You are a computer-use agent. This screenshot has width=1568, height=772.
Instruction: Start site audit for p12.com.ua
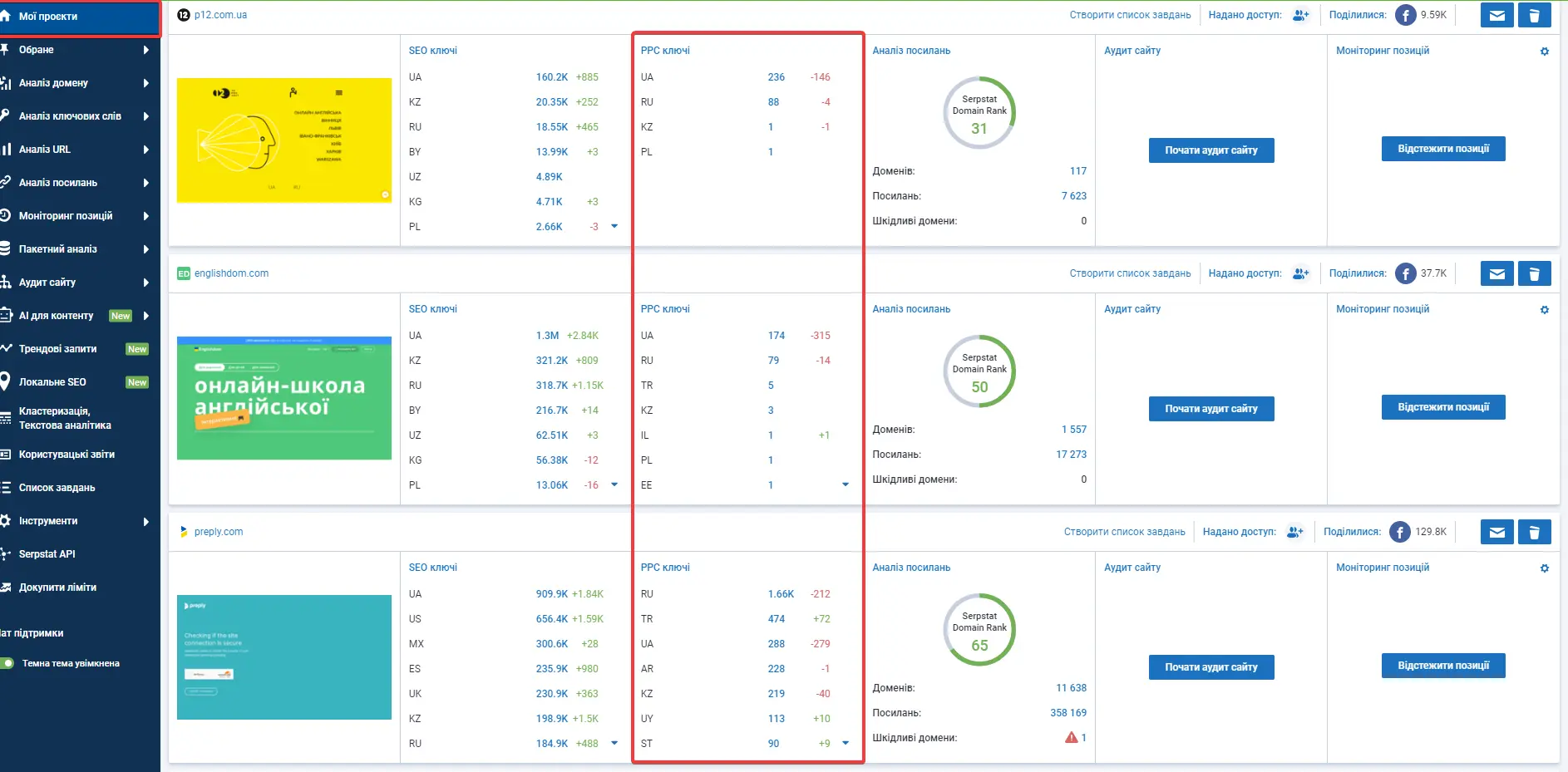(x=1211, y=150)
